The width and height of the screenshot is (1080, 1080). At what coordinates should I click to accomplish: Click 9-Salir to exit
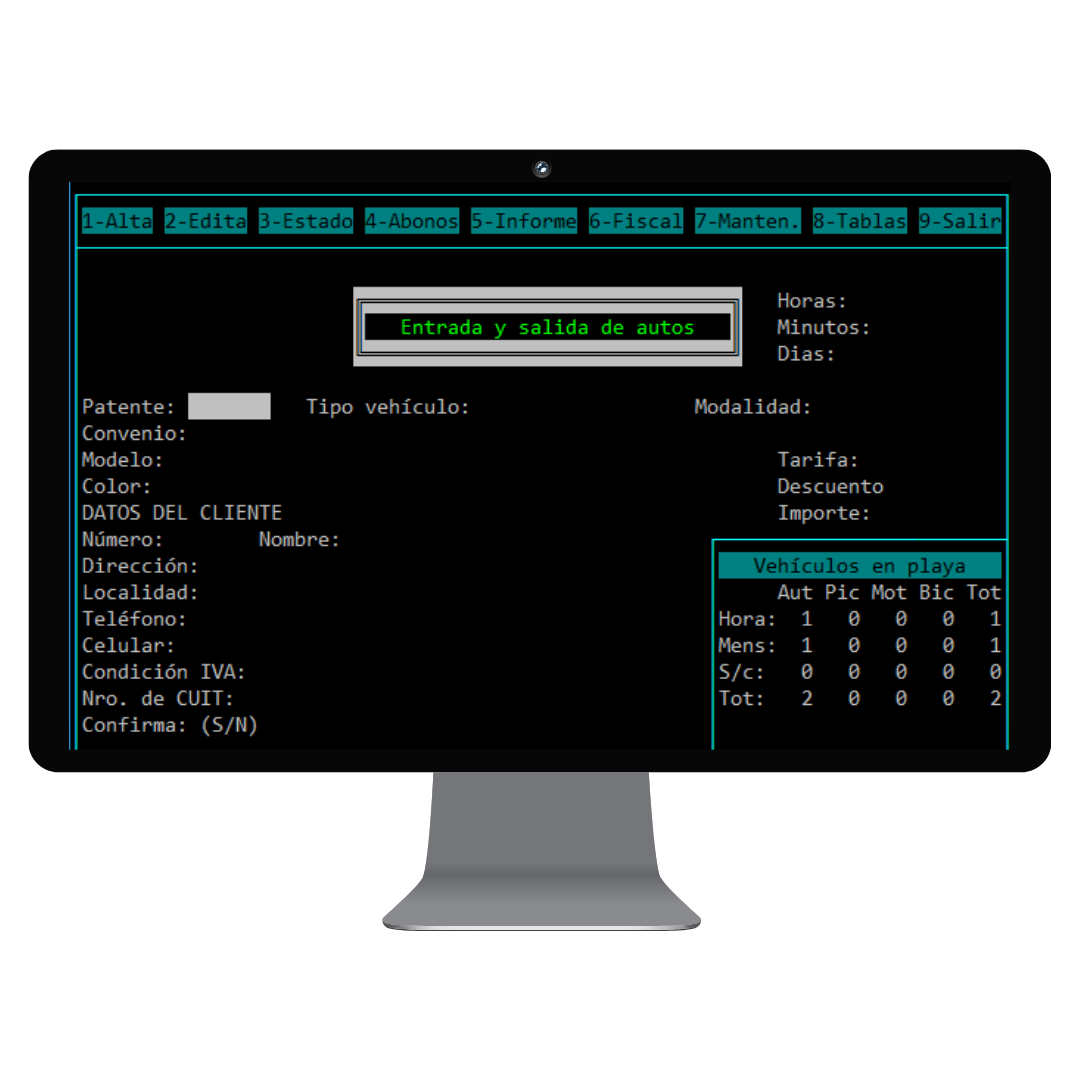[959, 221]
